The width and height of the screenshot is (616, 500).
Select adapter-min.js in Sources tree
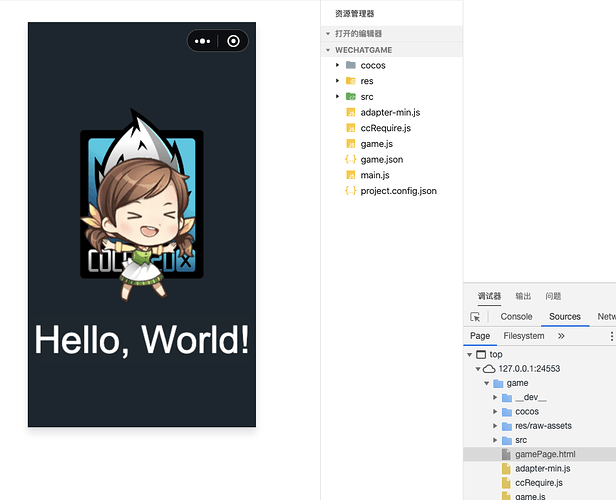tap(543, 469)
